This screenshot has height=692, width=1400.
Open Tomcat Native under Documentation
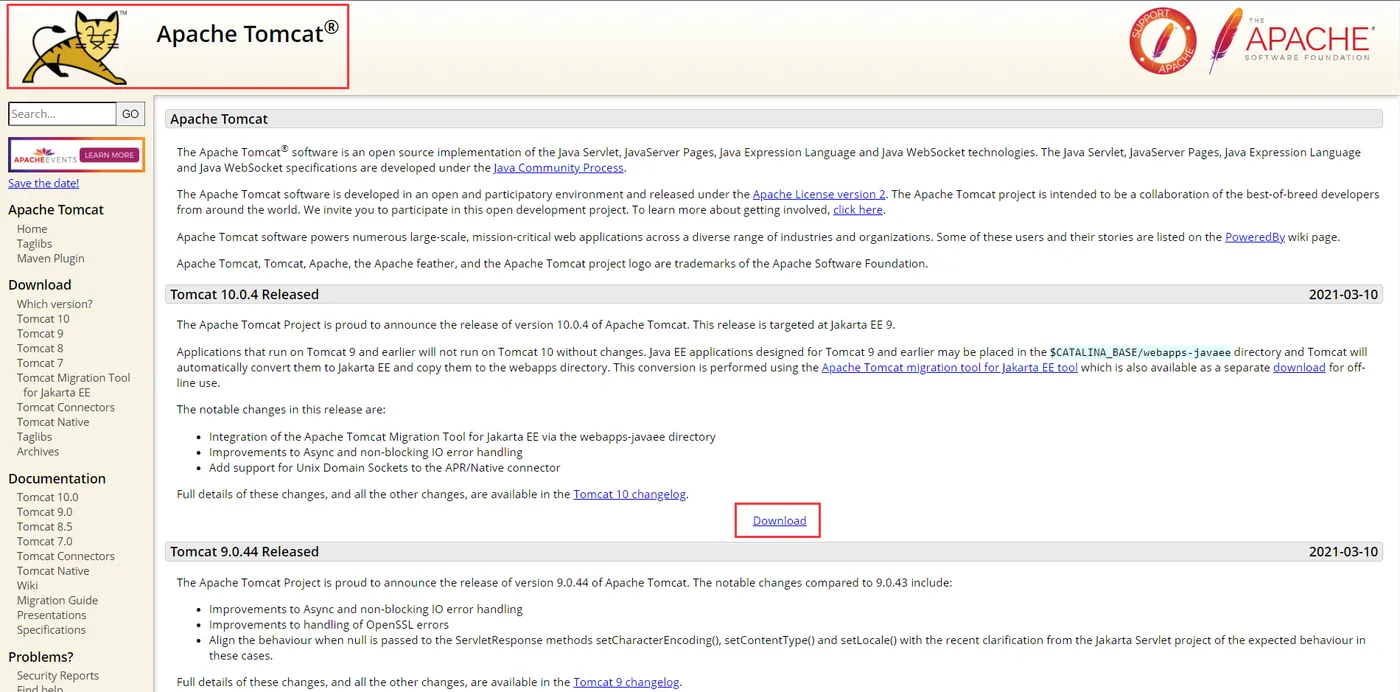click(53, 571)
